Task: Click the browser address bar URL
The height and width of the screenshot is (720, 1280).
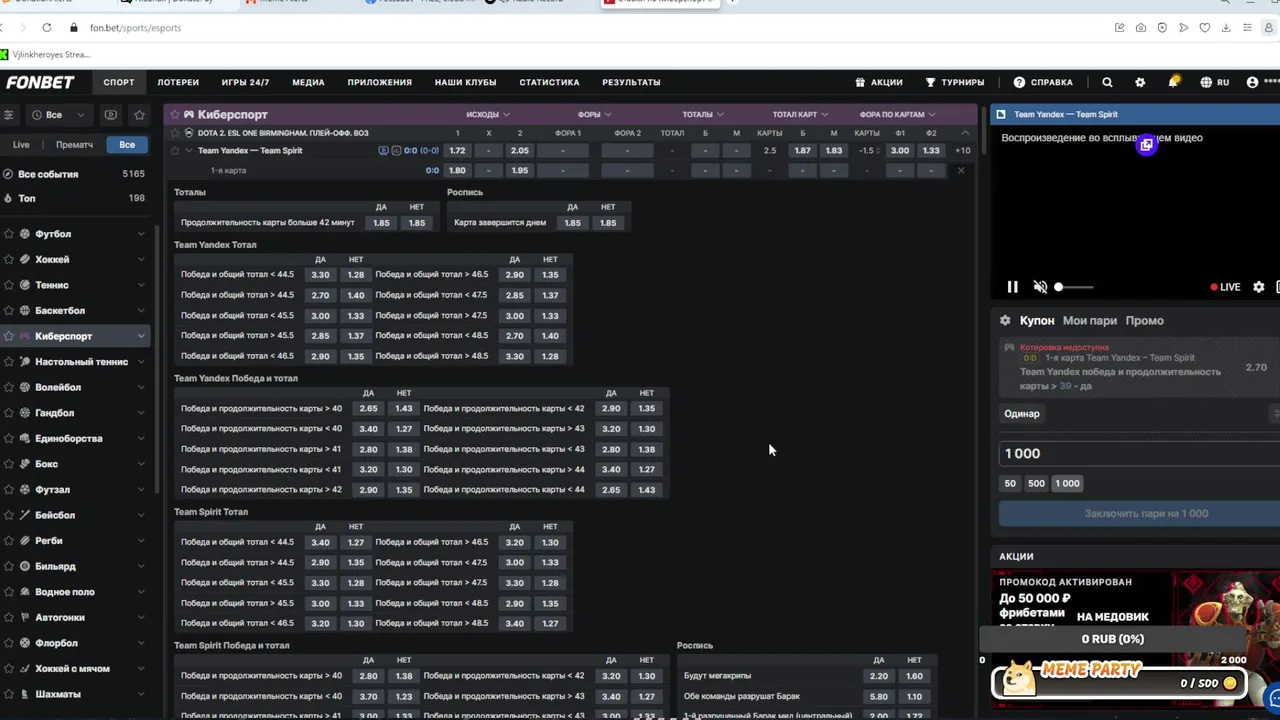Action: [135, 28]
